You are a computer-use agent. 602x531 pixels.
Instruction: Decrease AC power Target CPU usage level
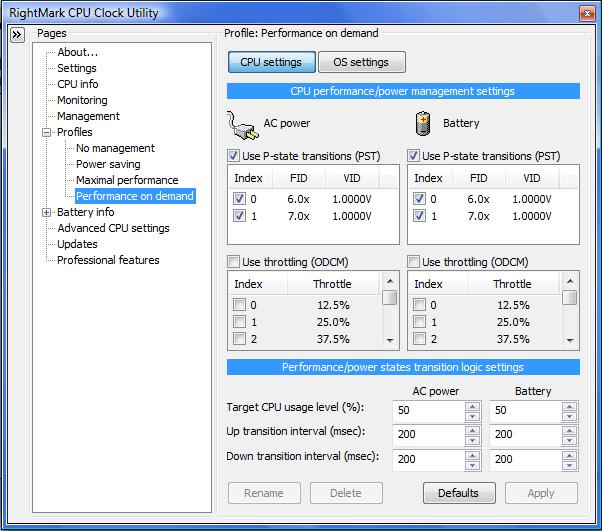[x=472, y=417]
